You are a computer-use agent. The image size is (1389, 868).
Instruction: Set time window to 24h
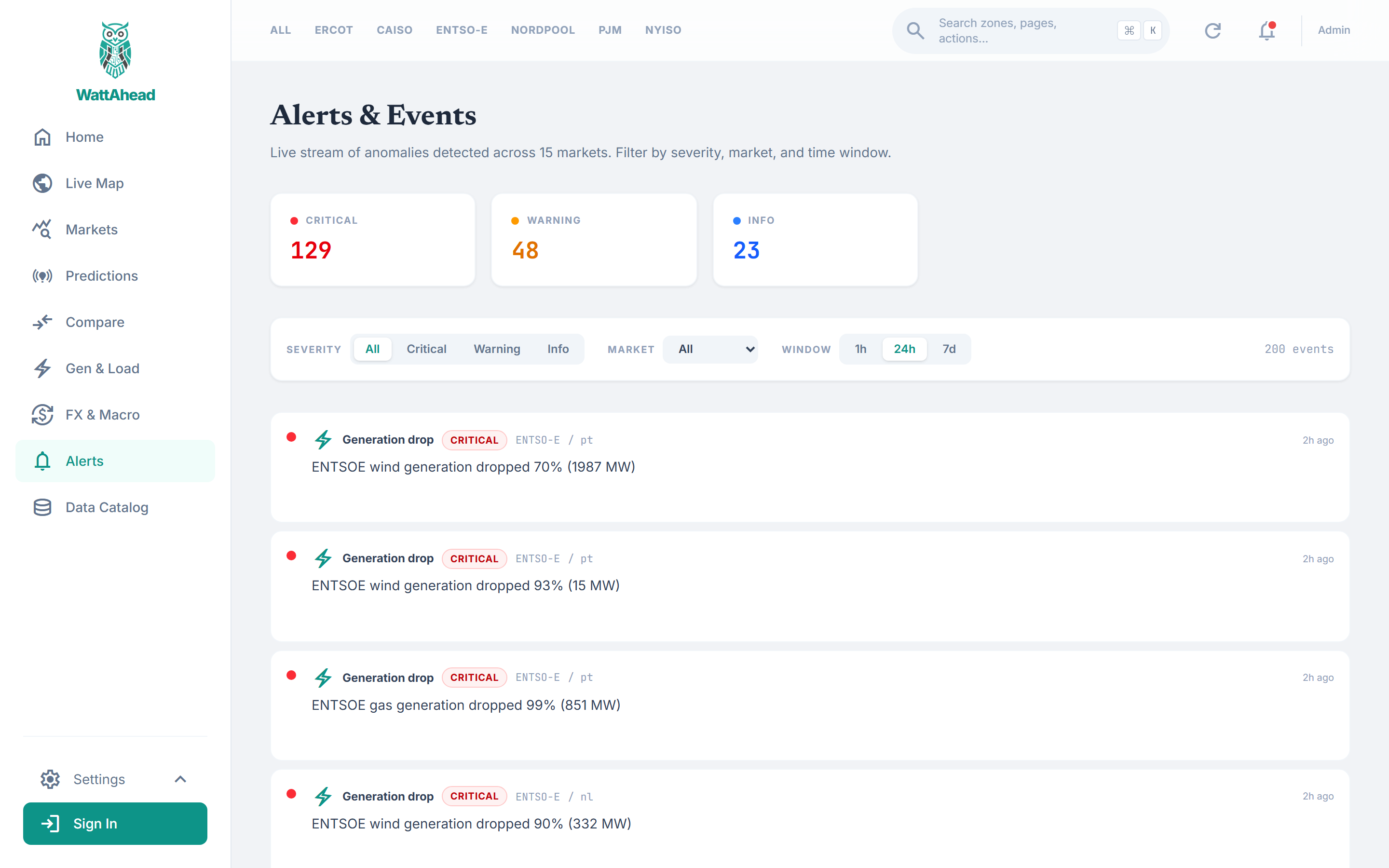point(905,349)
